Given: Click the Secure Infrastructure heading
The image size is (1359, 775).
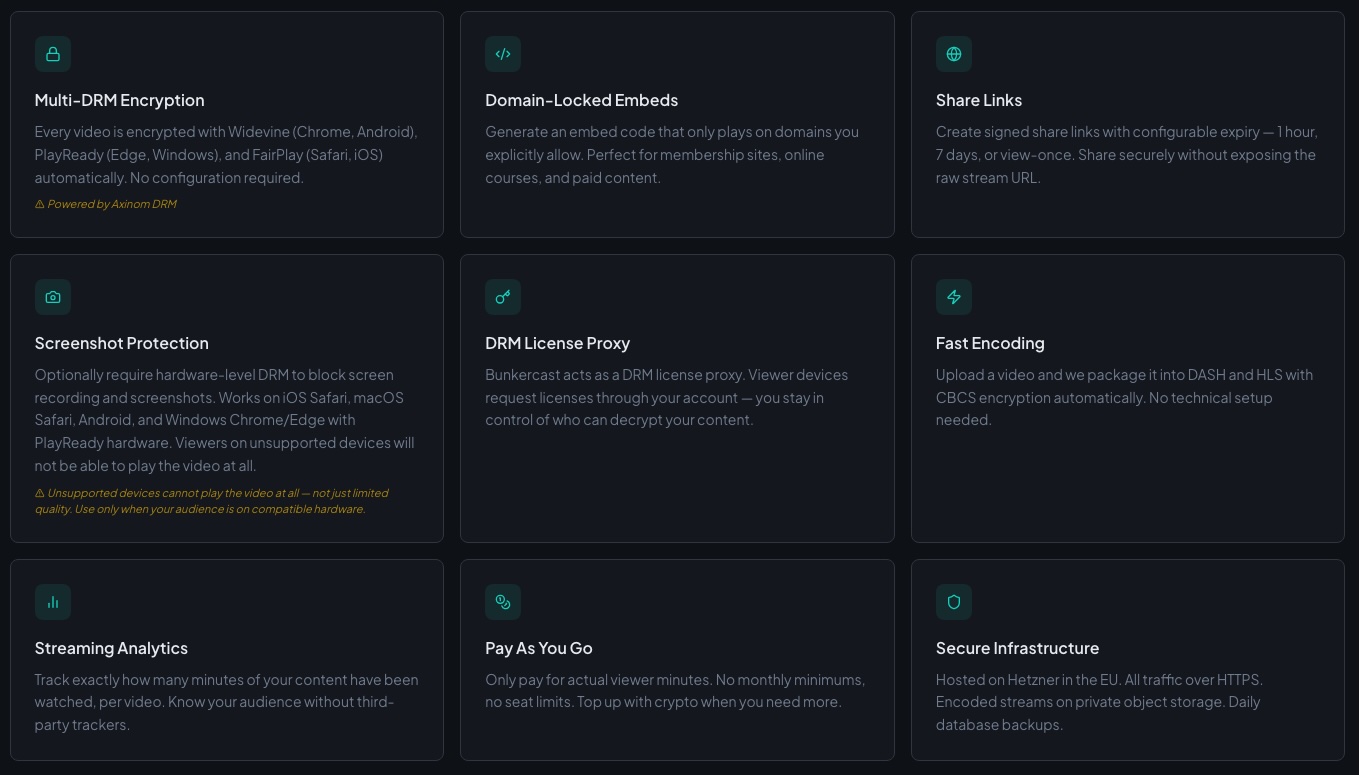Looking at the screenshot, I should click(x=1017, y=648).
